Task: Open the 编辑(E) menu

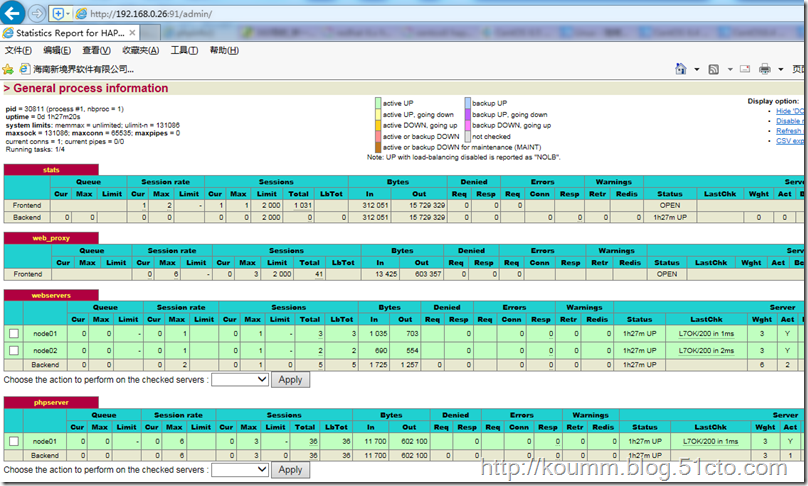Action: coord(57,50)
